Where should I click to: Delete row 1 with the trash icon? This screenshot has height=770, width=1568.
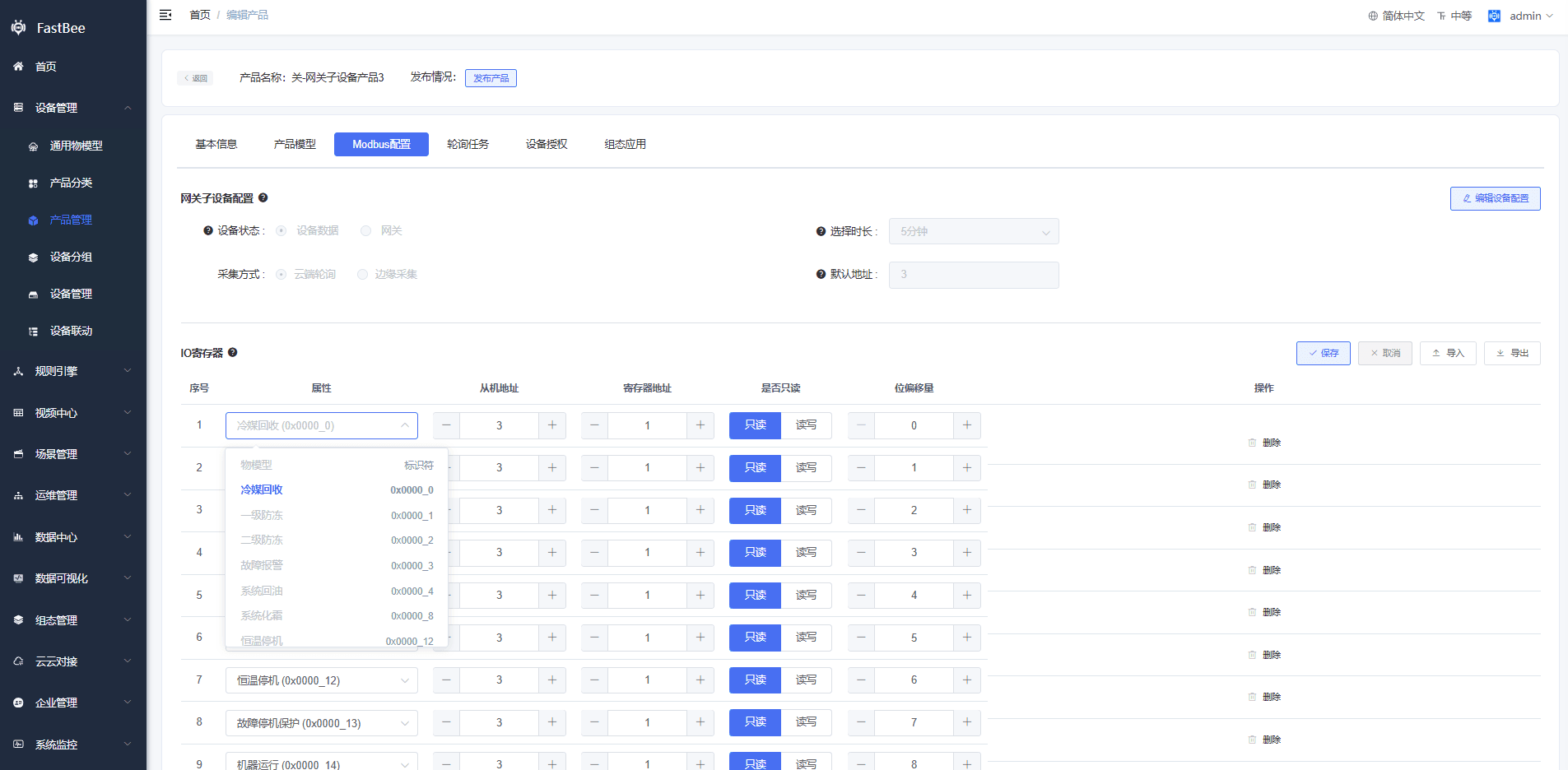tap(1252, 443)
